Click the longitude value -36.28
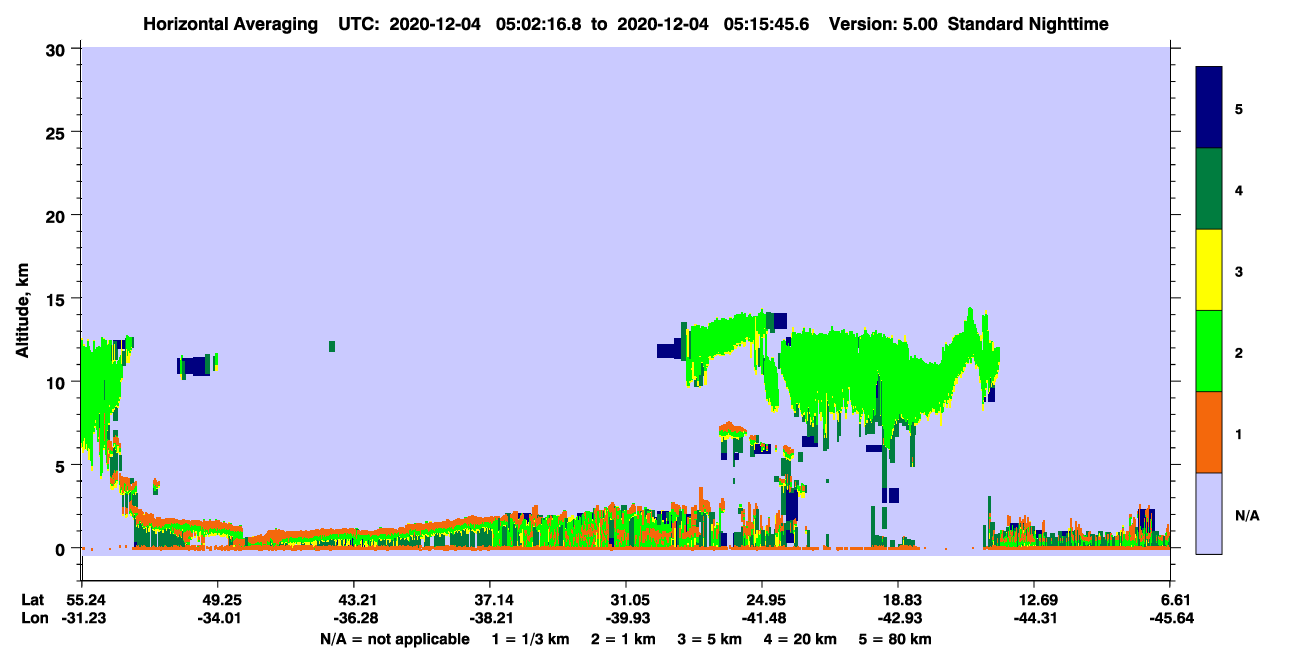1300x667 pixels. pos(356,617)
